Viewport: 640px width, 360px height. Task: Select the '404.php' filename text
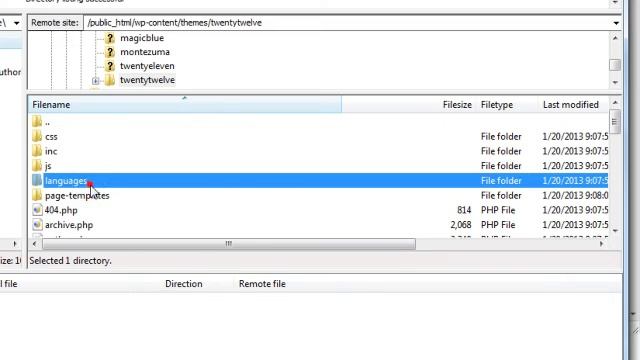coord(61,210)
